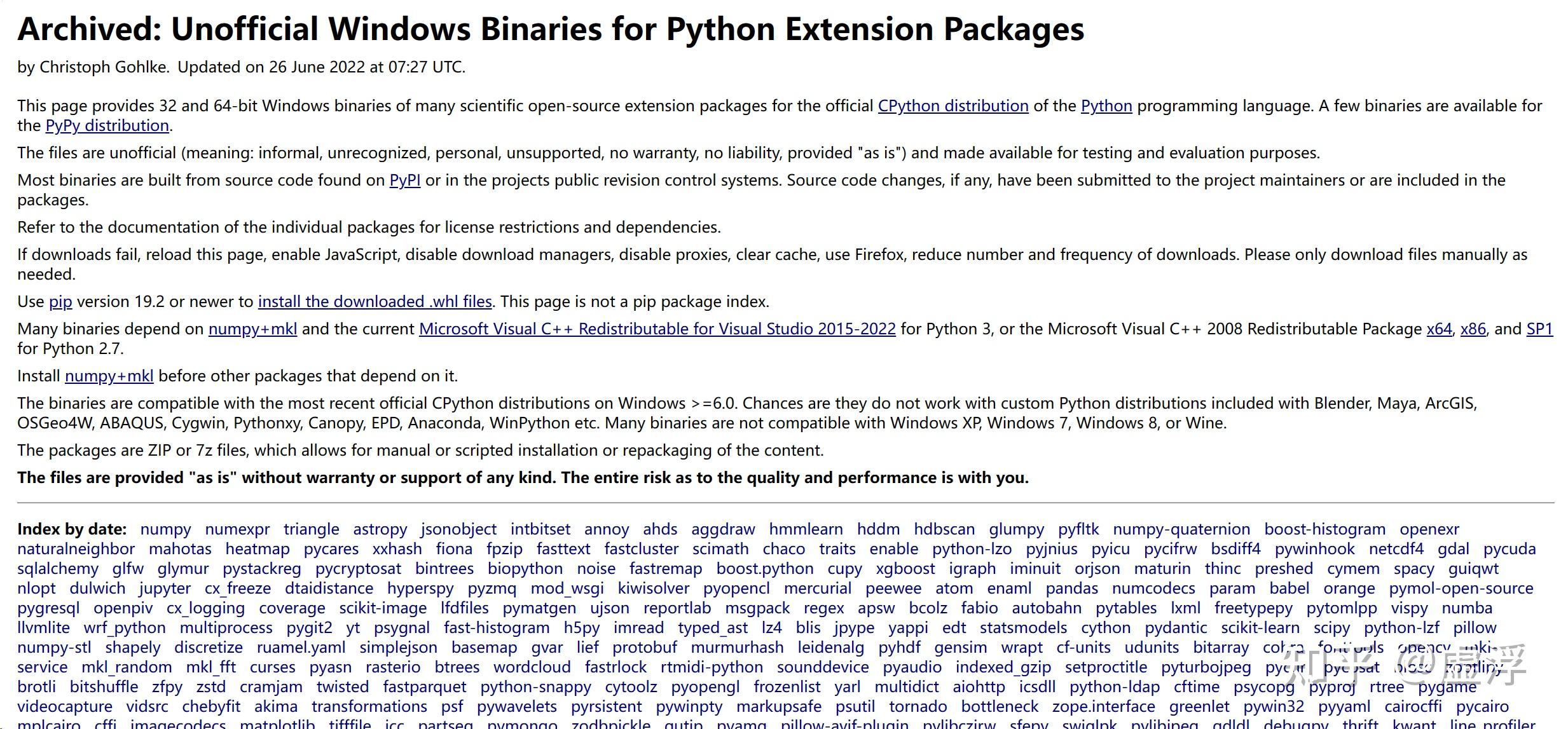Open the SP1 package link

(1539, 329)
